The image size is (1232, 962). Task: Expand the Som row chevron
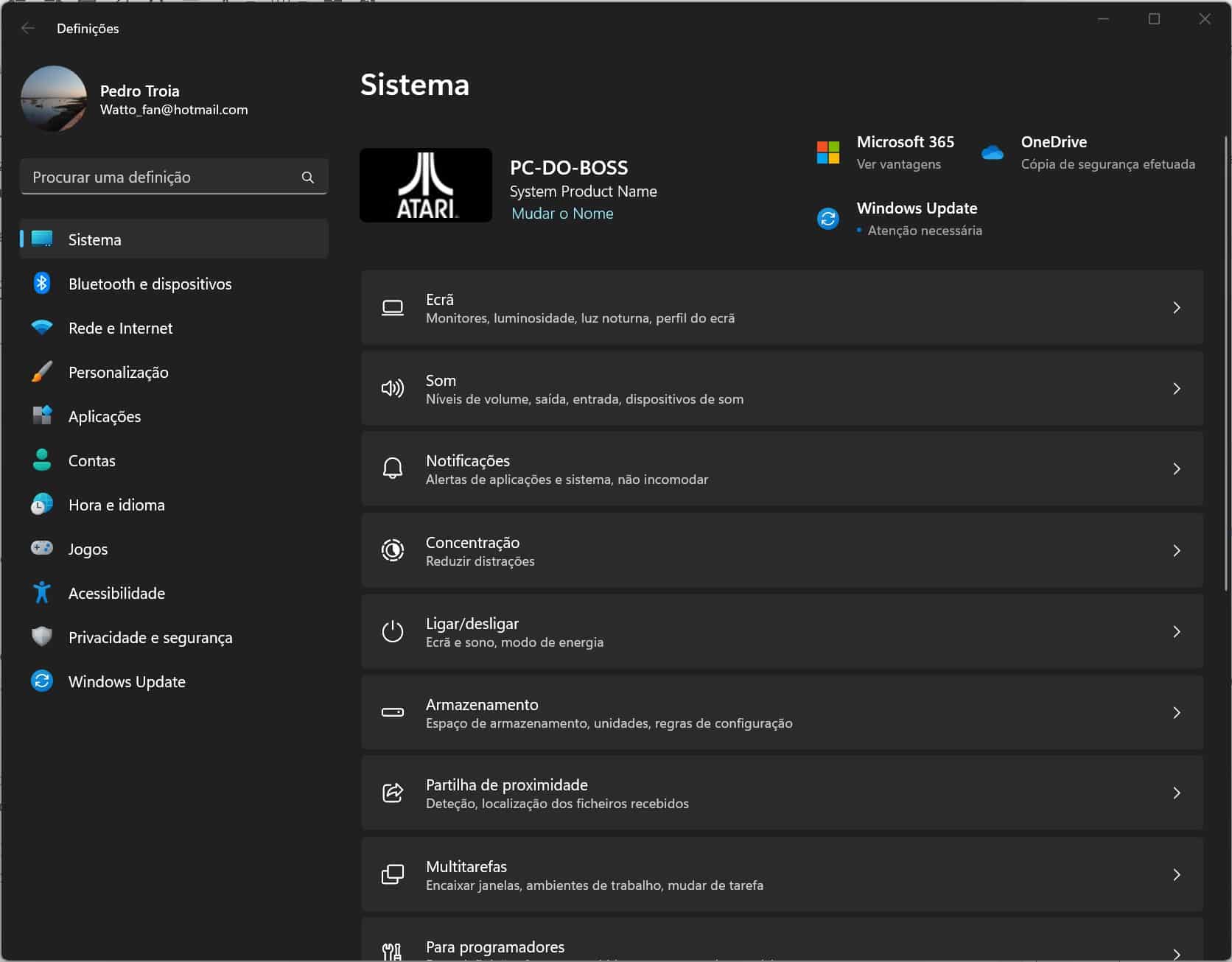pyautogui.click(x=1176, y=389)
